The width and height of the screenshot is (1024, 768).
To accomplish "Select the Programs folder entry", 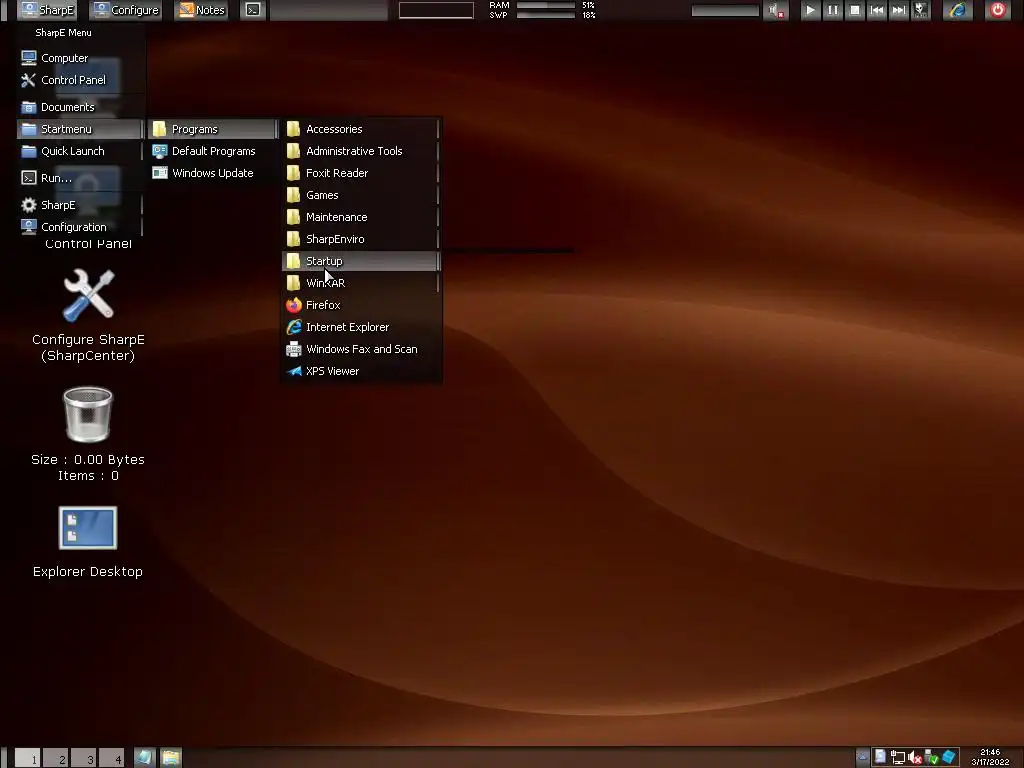I will (x=214, y=129).
